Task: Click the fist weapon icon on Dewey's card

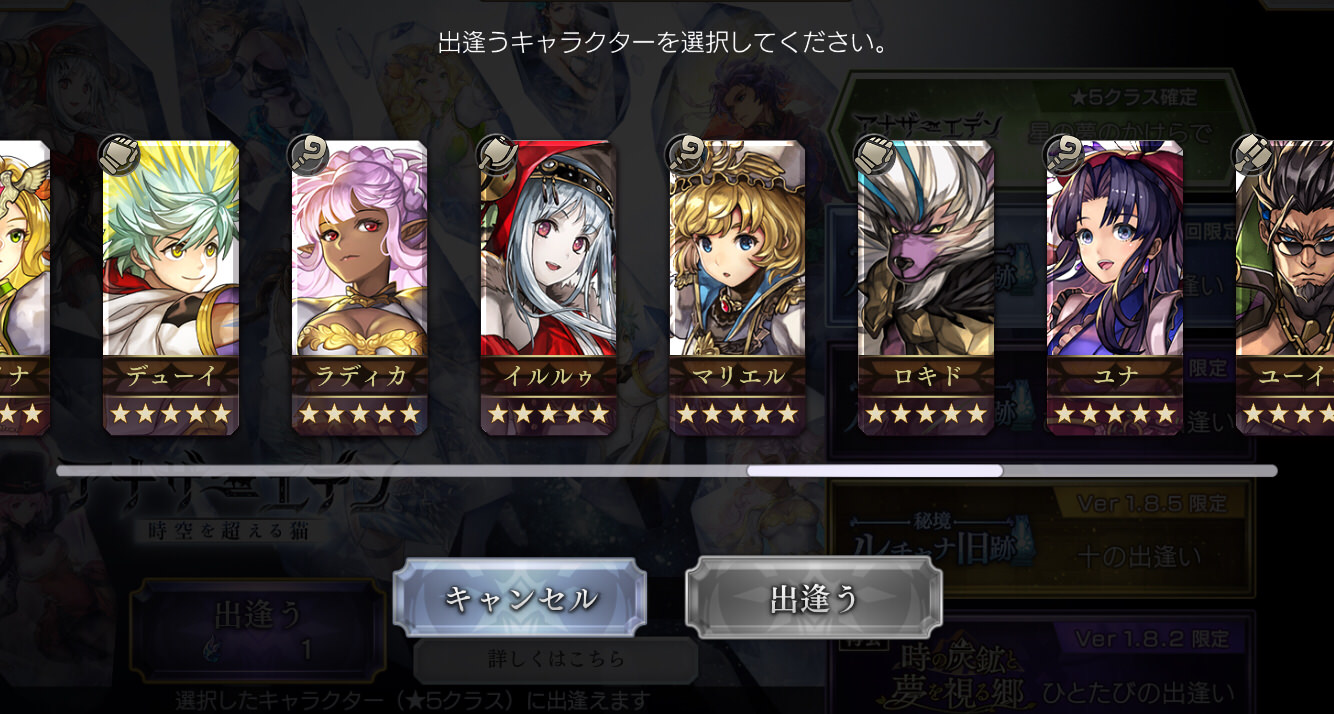Action: tap(119, 154)
